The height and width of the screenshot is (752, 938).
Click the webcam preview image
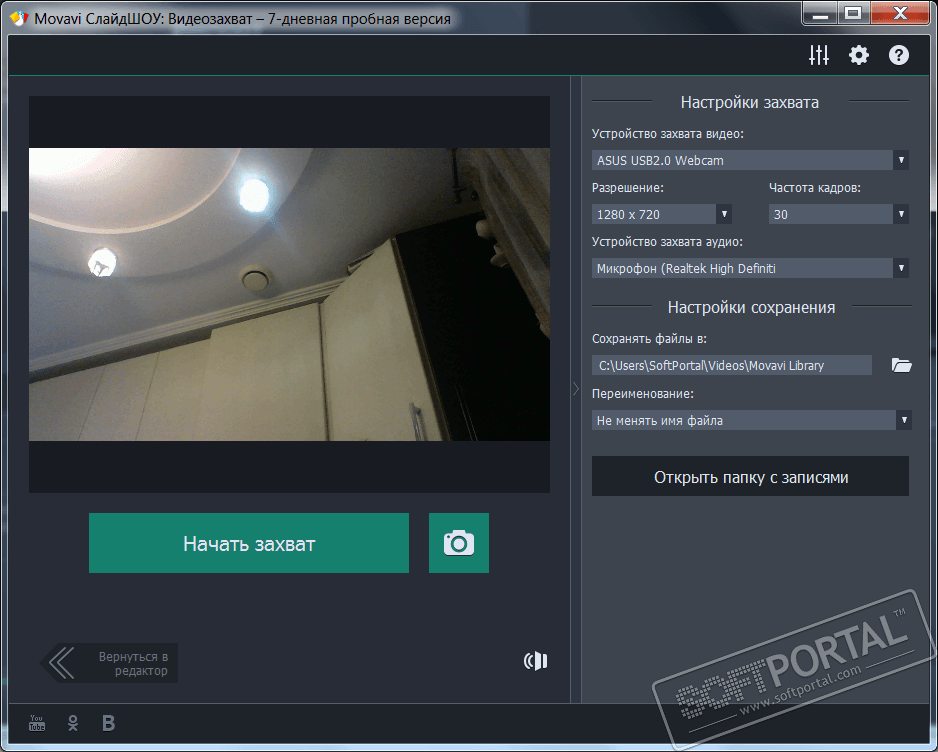(x=290, y=294)
